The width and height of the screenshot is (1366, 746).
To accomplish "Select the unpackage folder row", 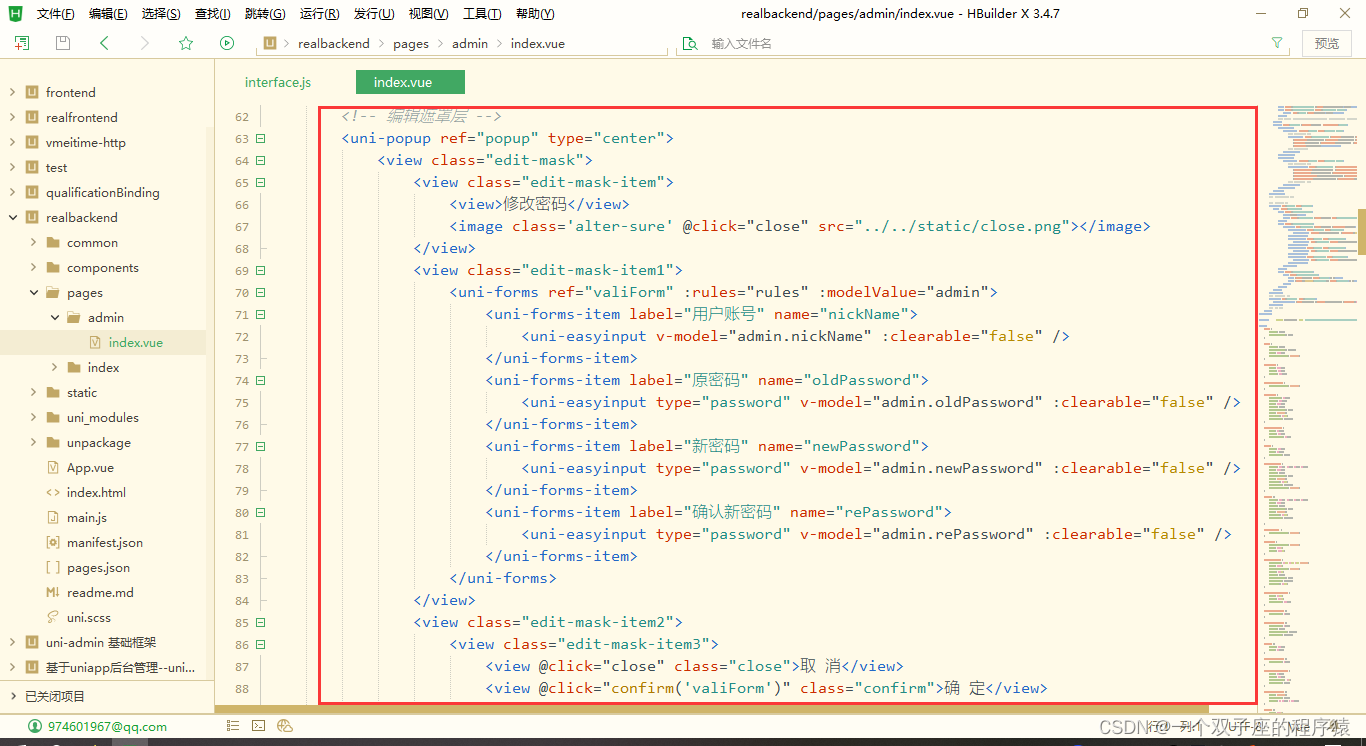I will pyautogui.click(x=103, y=442).
